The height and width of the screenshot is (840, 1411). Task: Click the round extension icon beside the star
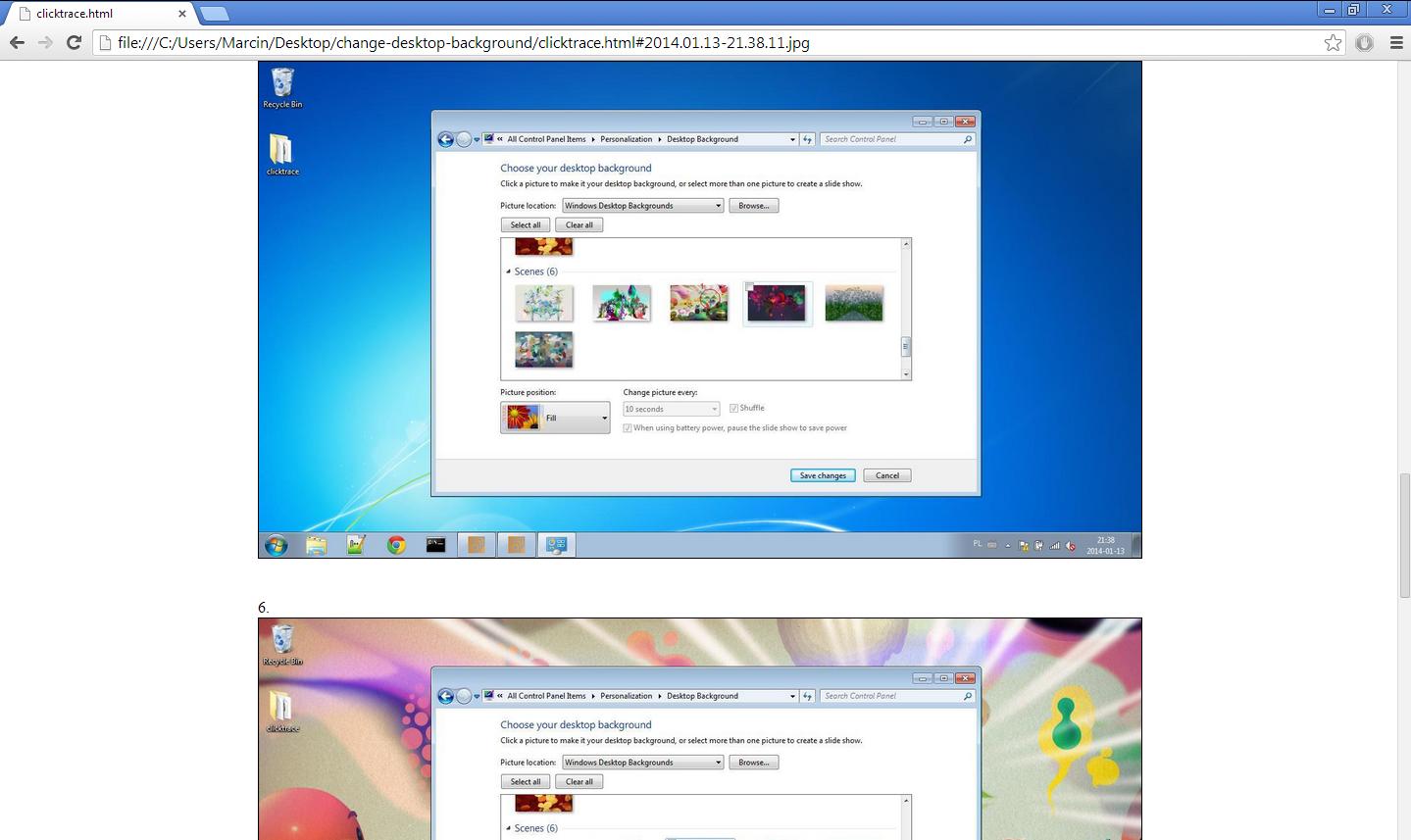coord(1364,42)
